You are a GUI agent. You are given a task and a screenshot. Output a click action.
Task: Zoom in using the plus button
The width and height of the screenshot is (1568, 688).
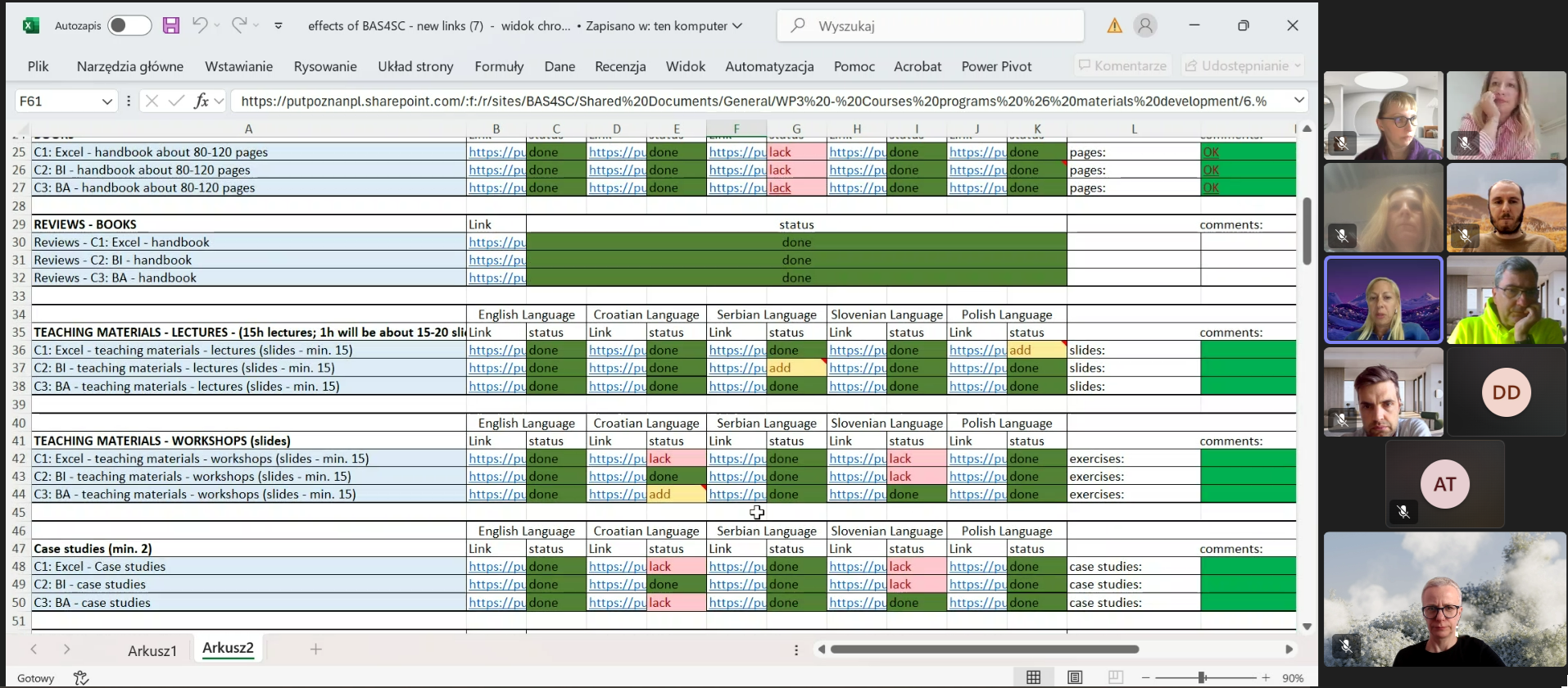click(x=1266, y=677)
